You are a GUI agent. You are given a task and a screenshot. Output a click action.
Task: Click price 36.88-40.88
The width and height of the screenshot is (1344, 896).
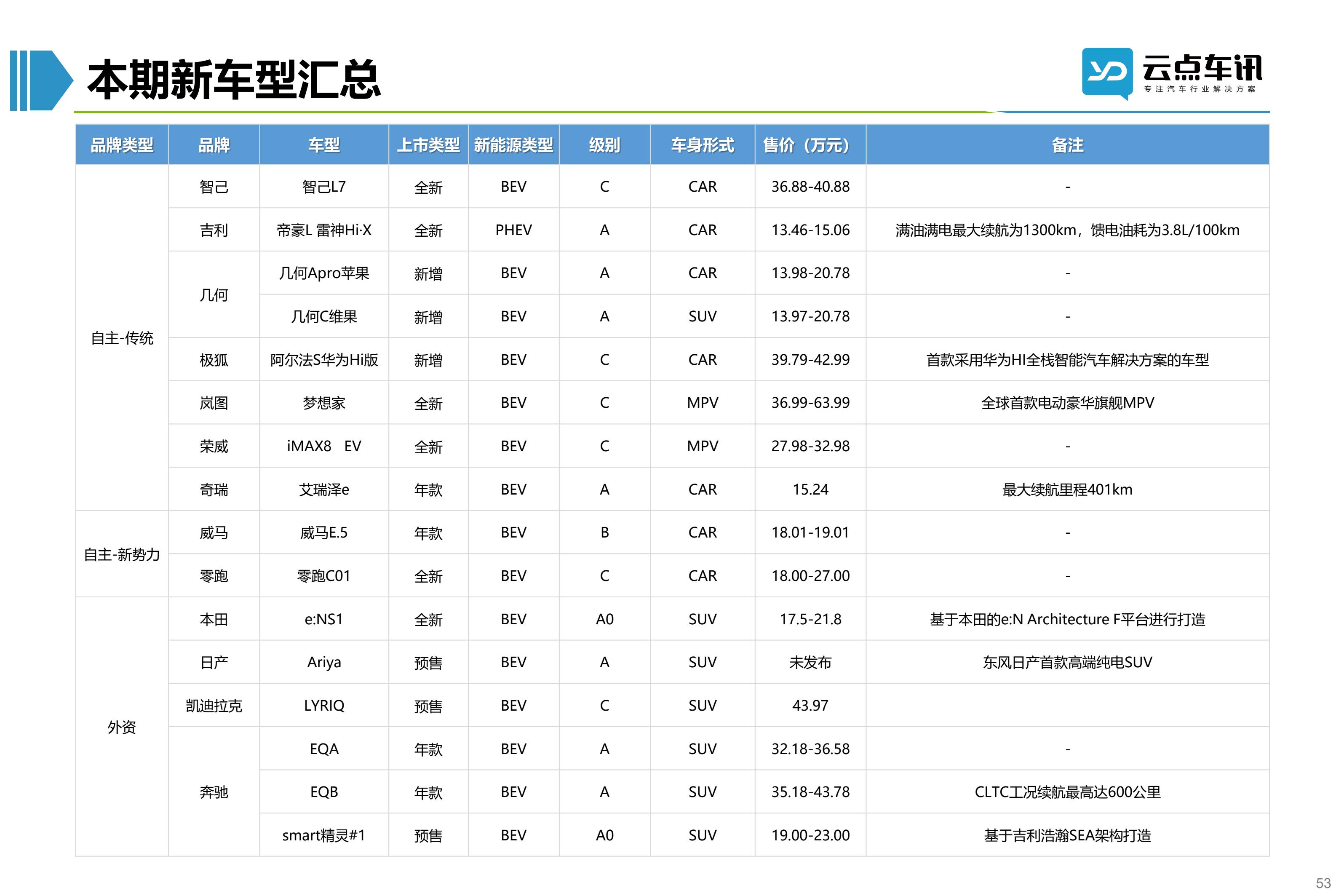click(x=810, y=187)
